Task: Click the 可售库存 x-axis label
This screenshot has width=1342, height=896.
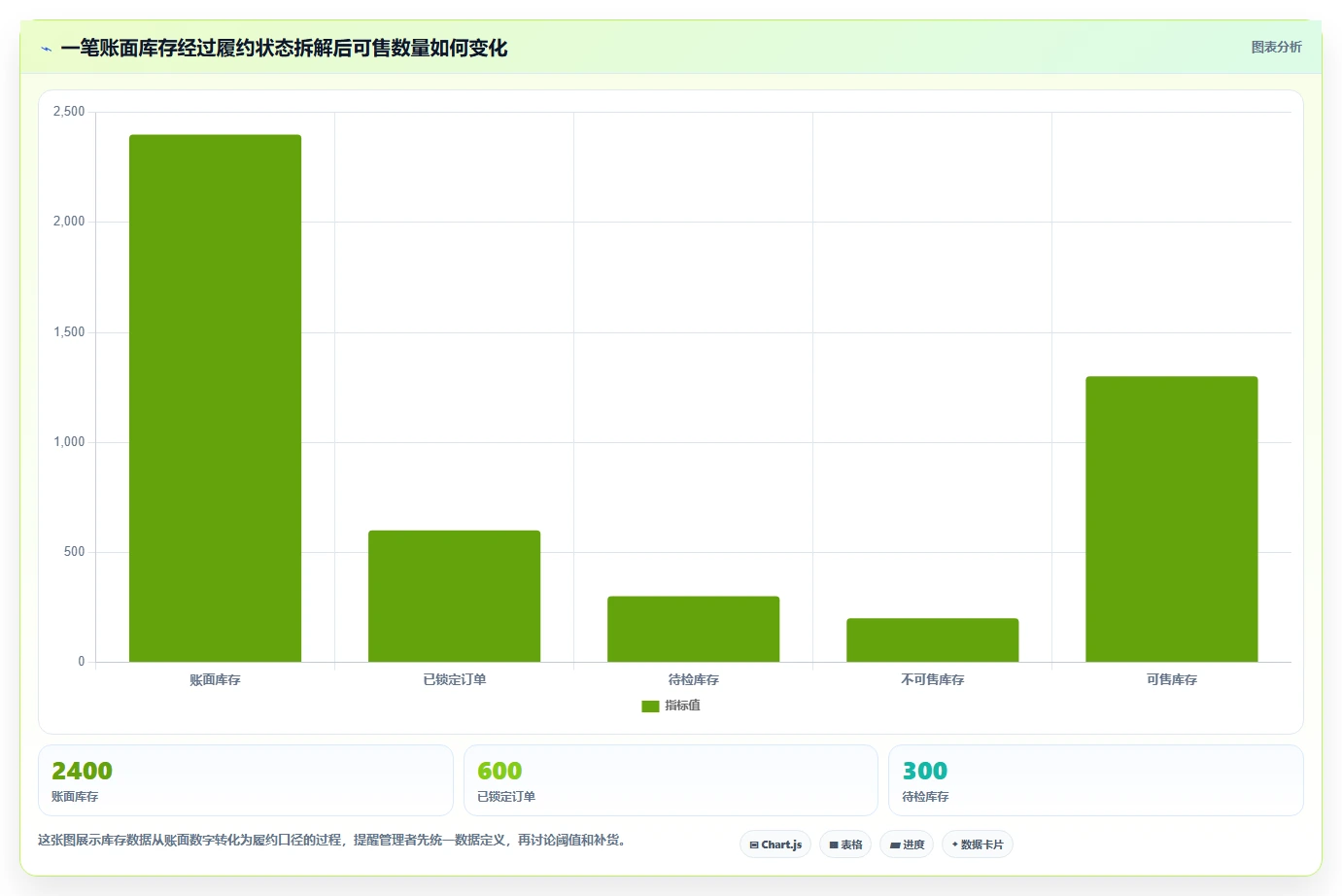Action: [1171, 679]
